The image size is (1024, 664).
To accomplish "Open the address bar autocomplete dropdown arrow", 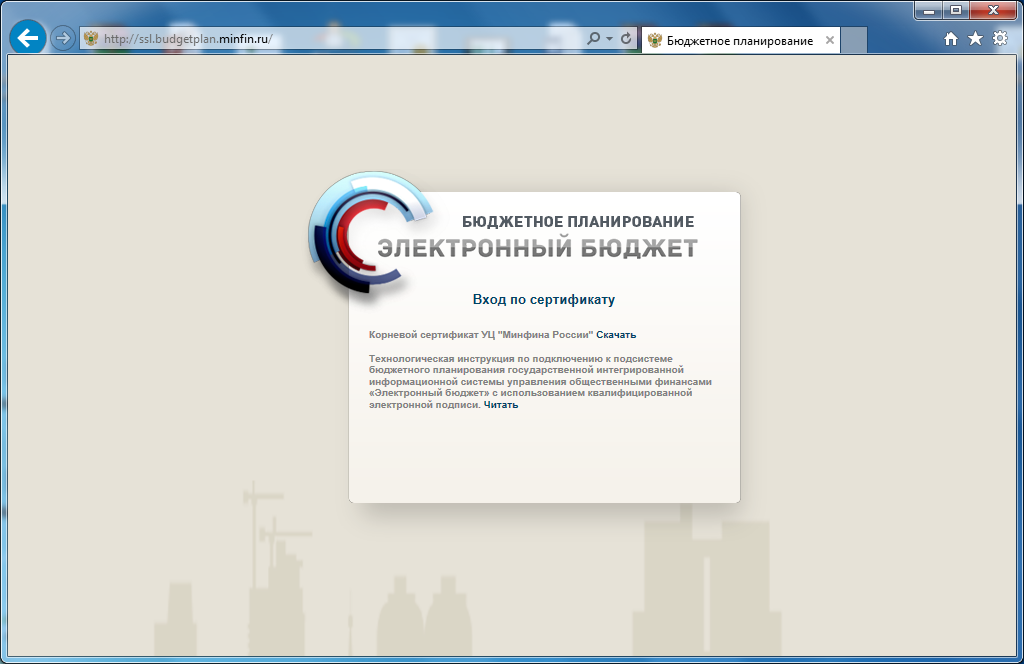I will [x=609, y=39].
